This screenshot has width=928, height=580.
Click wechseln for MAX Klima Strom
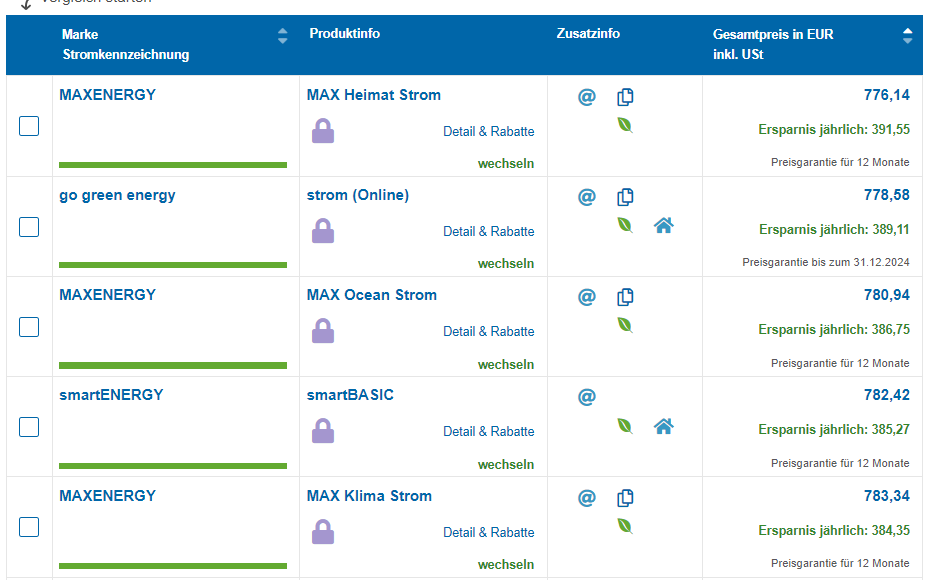[x=505, y=565]
